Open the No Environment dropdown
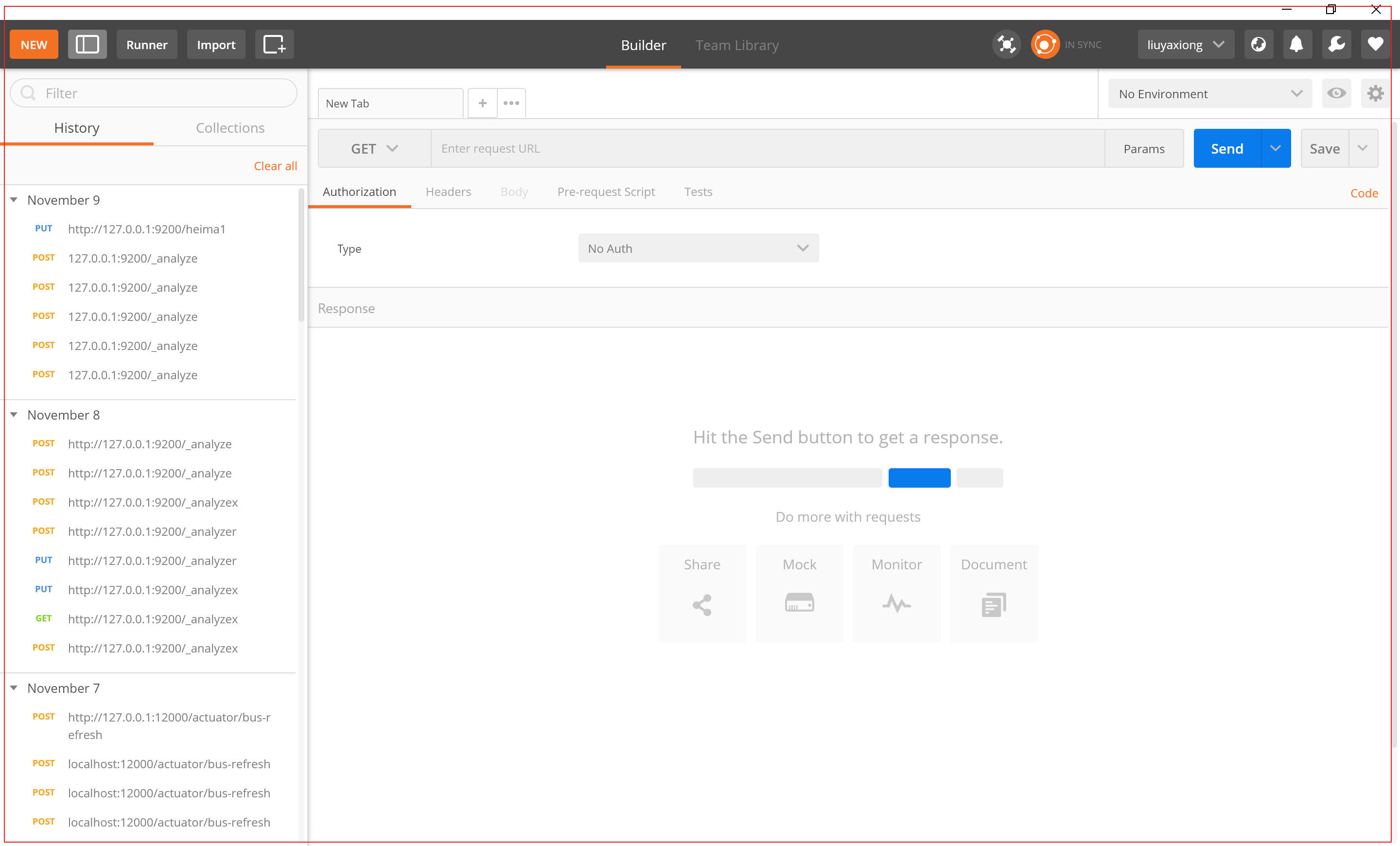 (1210, 93)
